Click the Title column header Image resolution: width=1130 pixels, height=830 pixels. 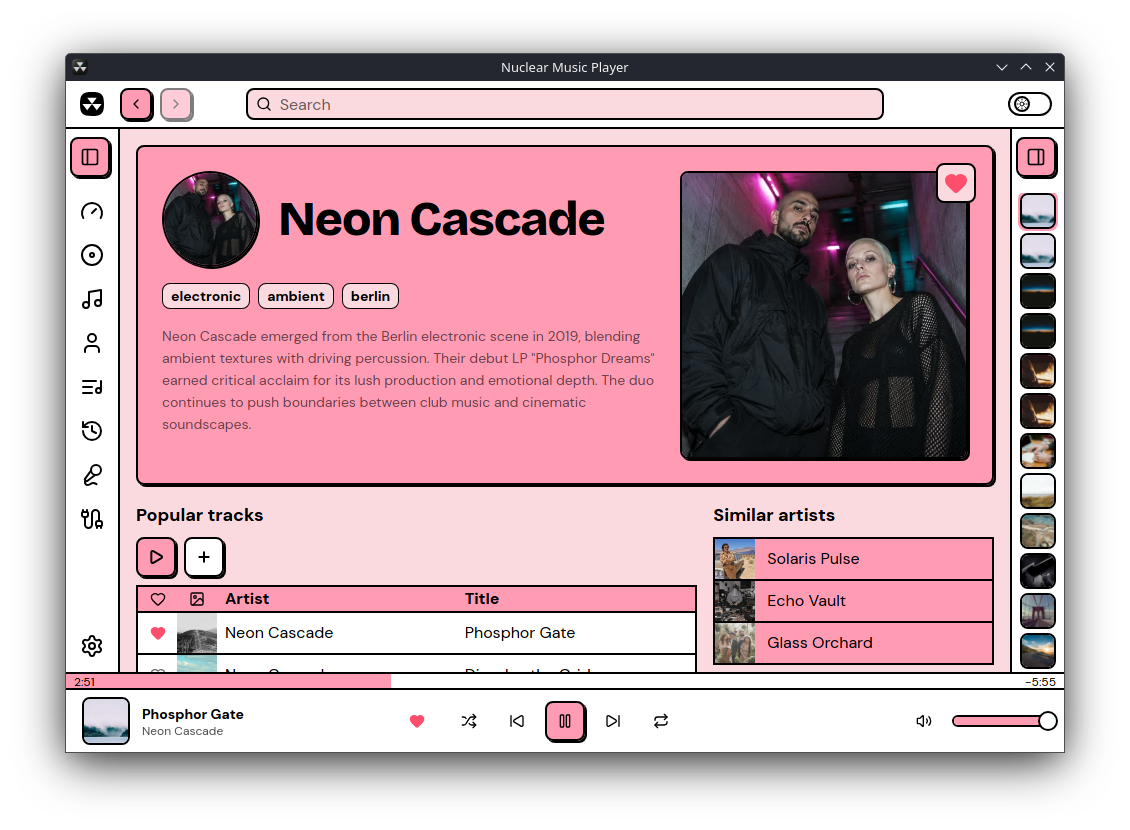pyautogui.click(x=481, y=599)
